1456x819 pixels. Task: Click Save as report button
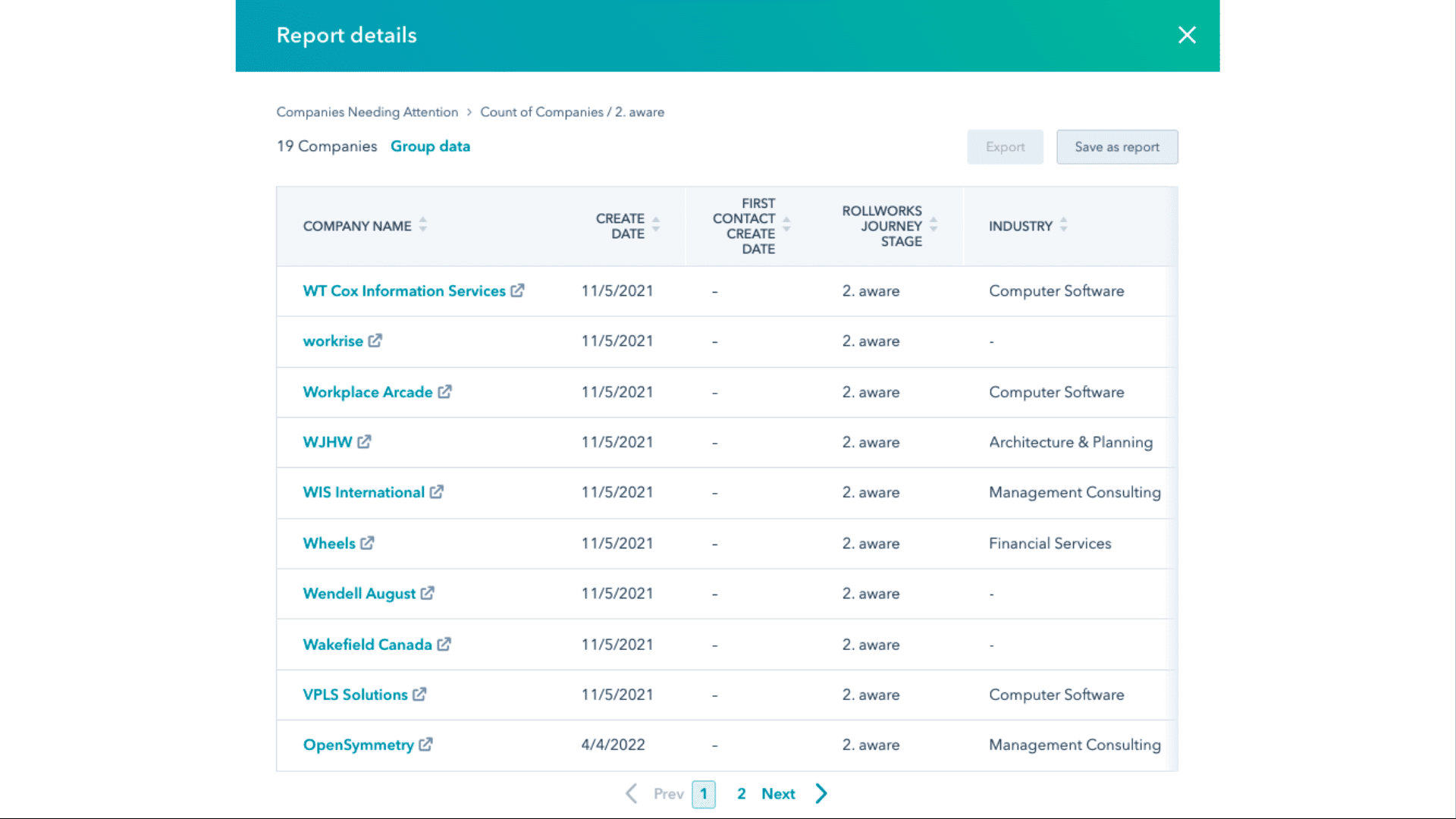click(x=1117, y=146)
